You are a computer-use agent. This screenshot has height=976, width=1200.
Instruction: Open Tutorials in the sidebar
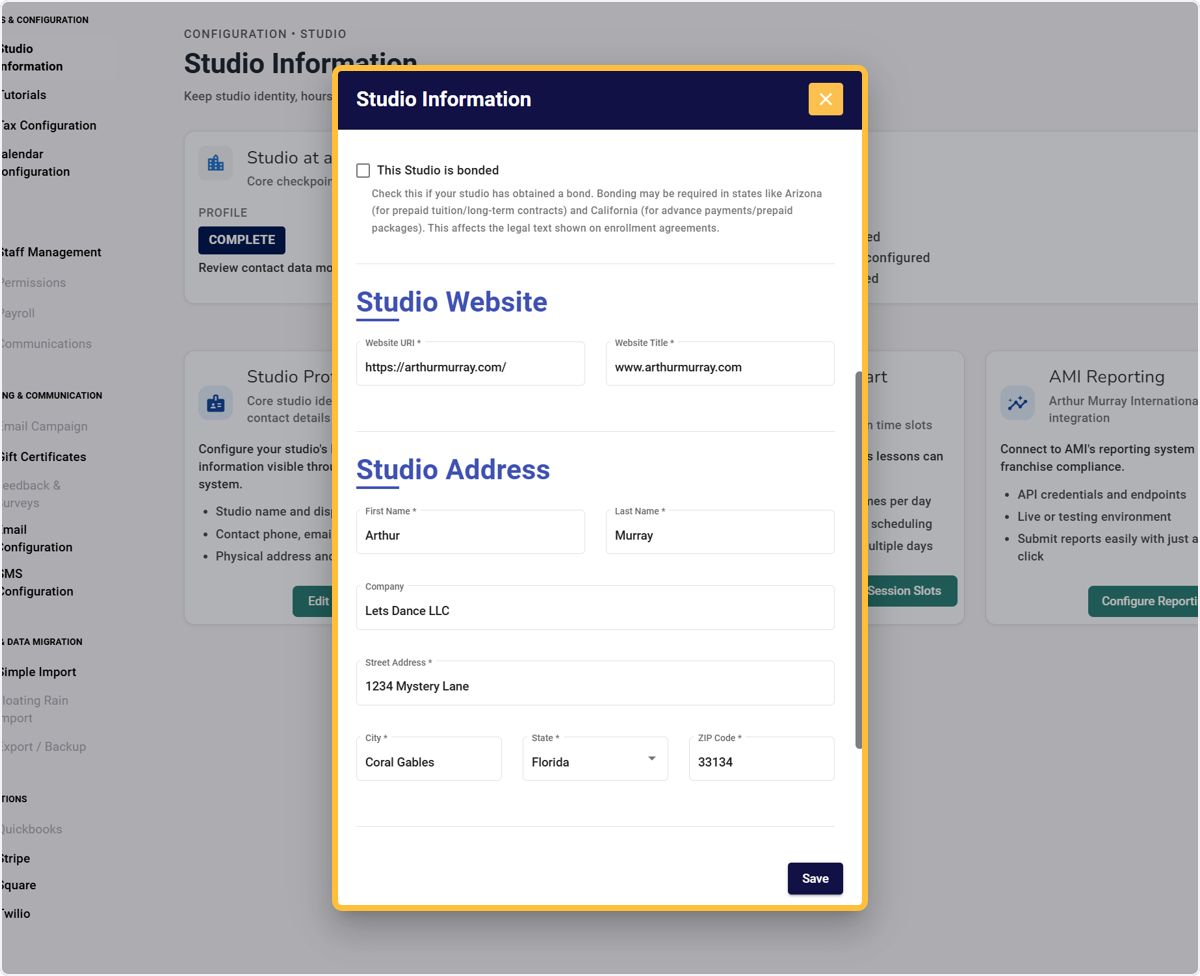[23, 95]
